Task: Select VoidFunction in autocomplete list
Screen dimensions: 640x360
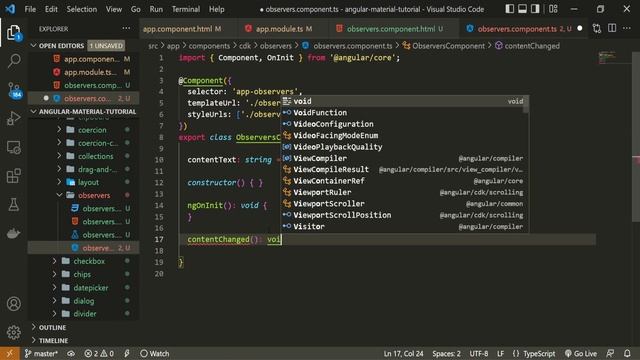Action: 402,113
